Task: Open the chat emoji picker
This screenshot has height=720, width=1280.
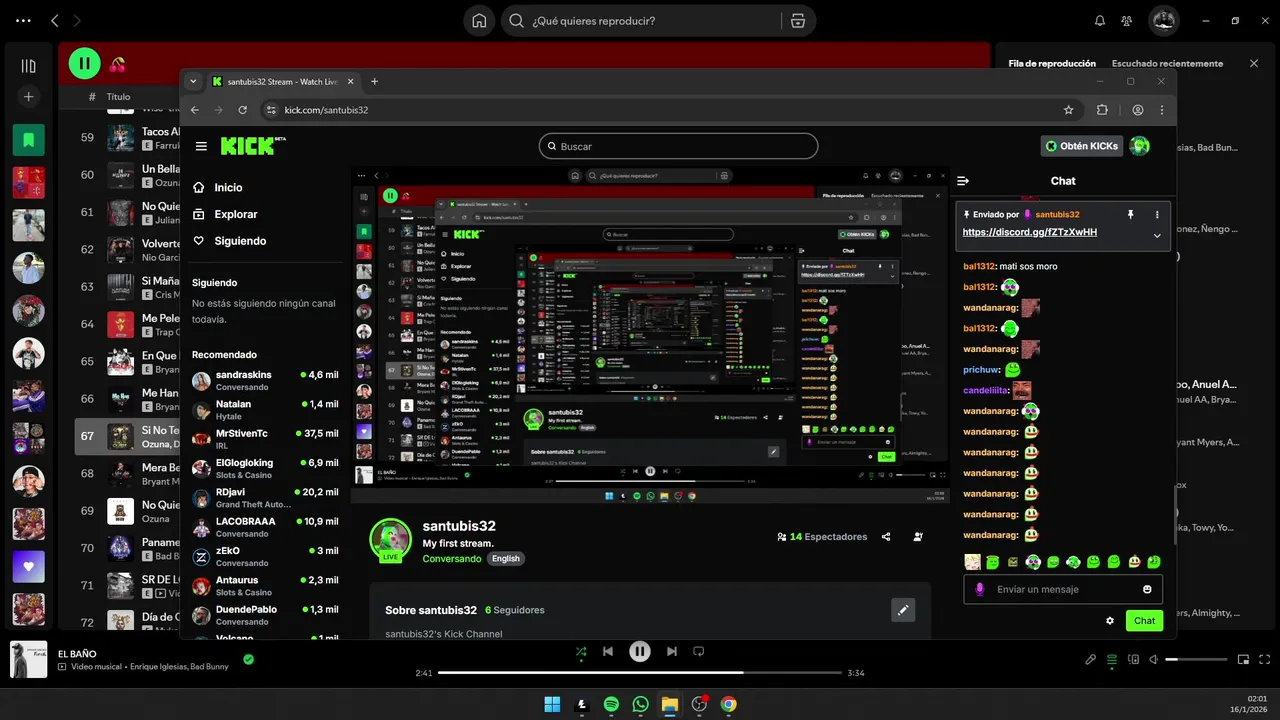Action: (1147, 589)
